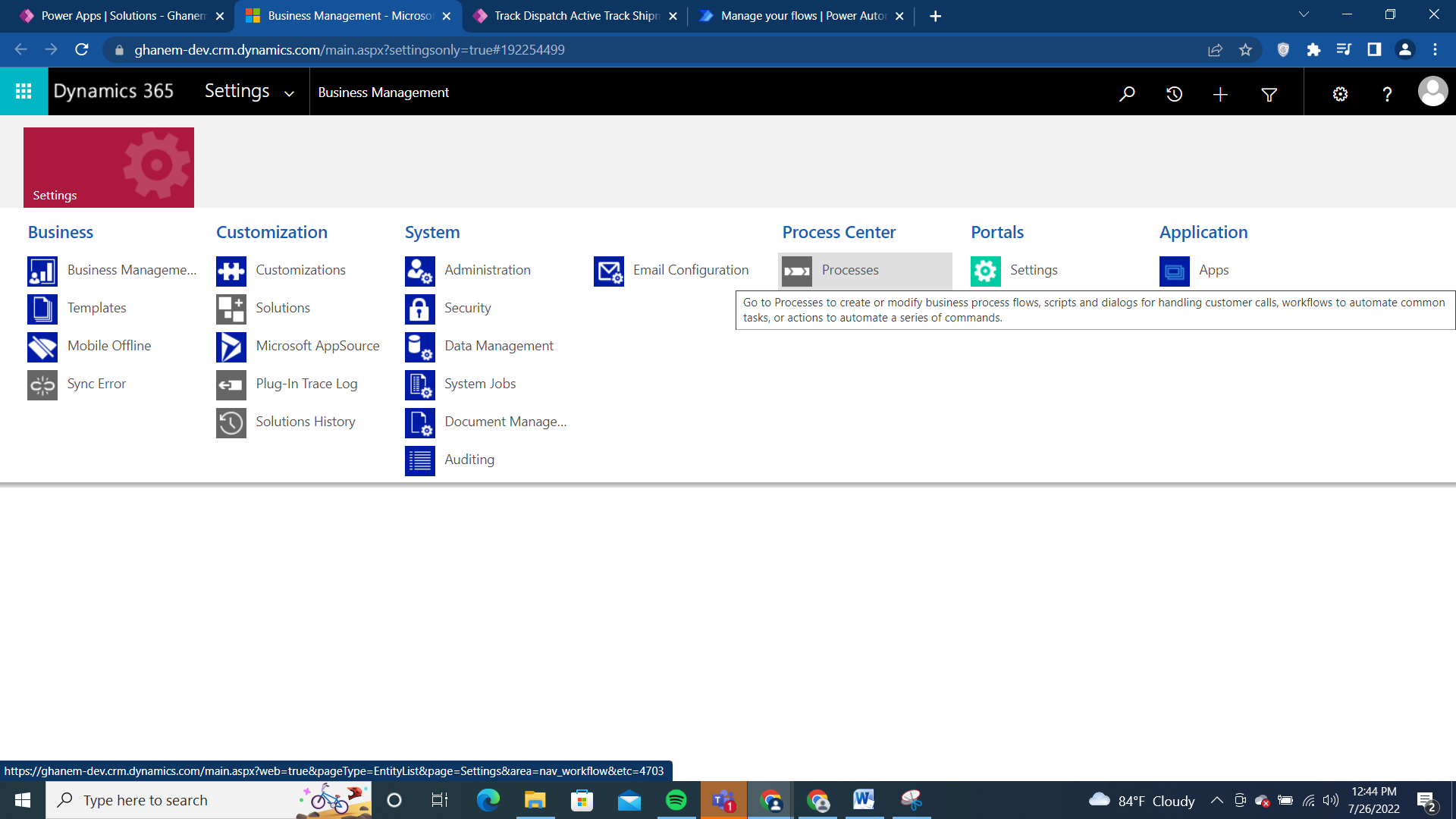Click the header gear settings icon
The width and height of the screenshot is (1456, 819).
point(1340,94)
